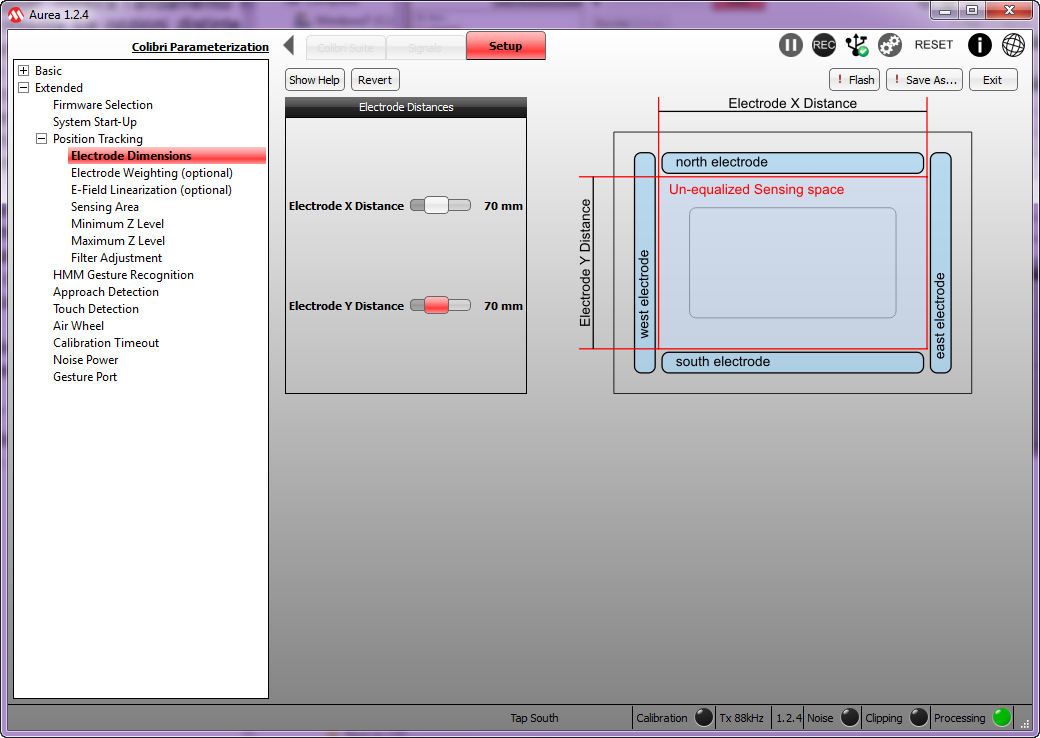Viewport: 1040px width, 738px height.
Task: Click the Electrode Y Distance slider handle
Action: [x=436, y=306]
